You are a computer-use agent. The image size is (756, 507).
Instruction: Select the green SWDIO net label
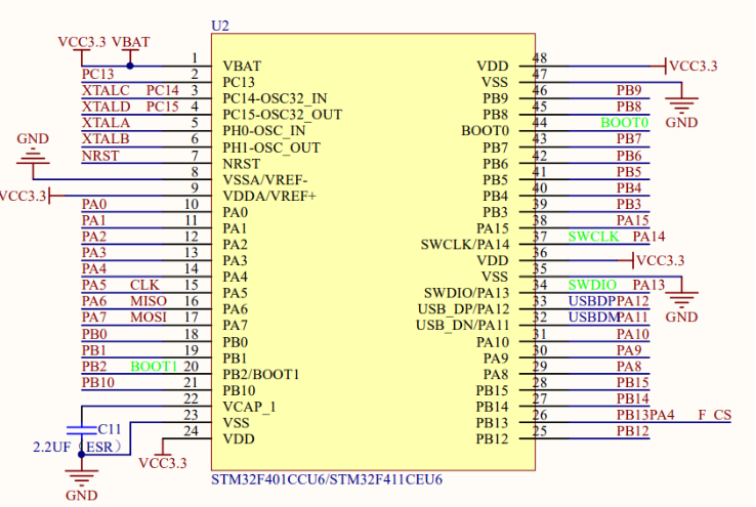[x=593, y=285]
